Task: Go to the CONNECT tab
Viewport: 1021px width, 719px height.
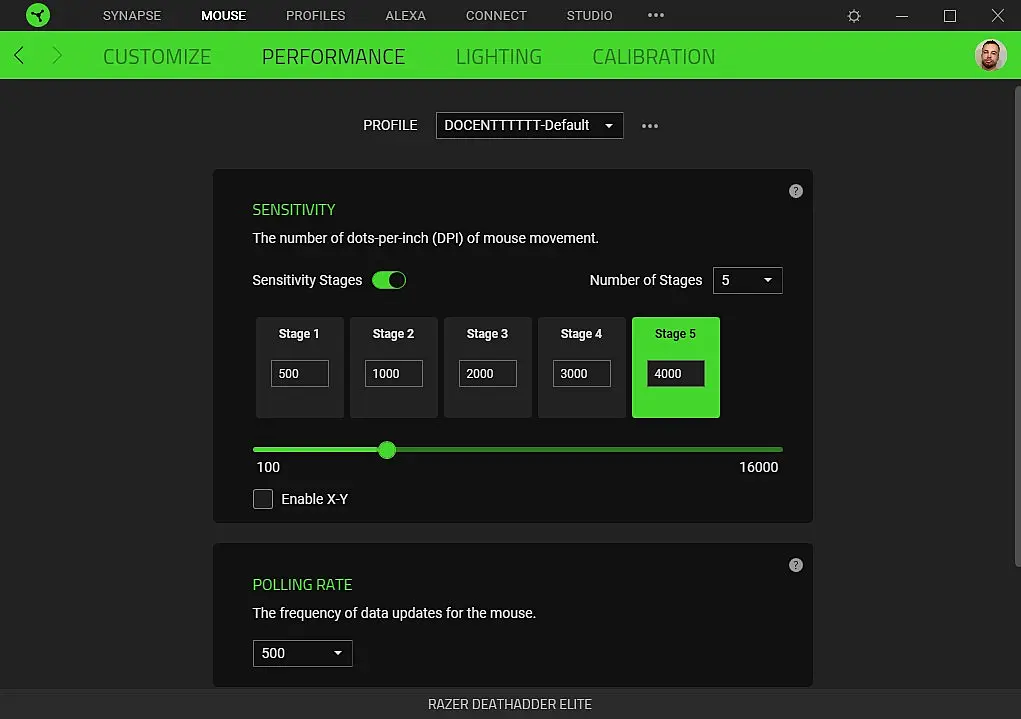Action: point(496,16)
